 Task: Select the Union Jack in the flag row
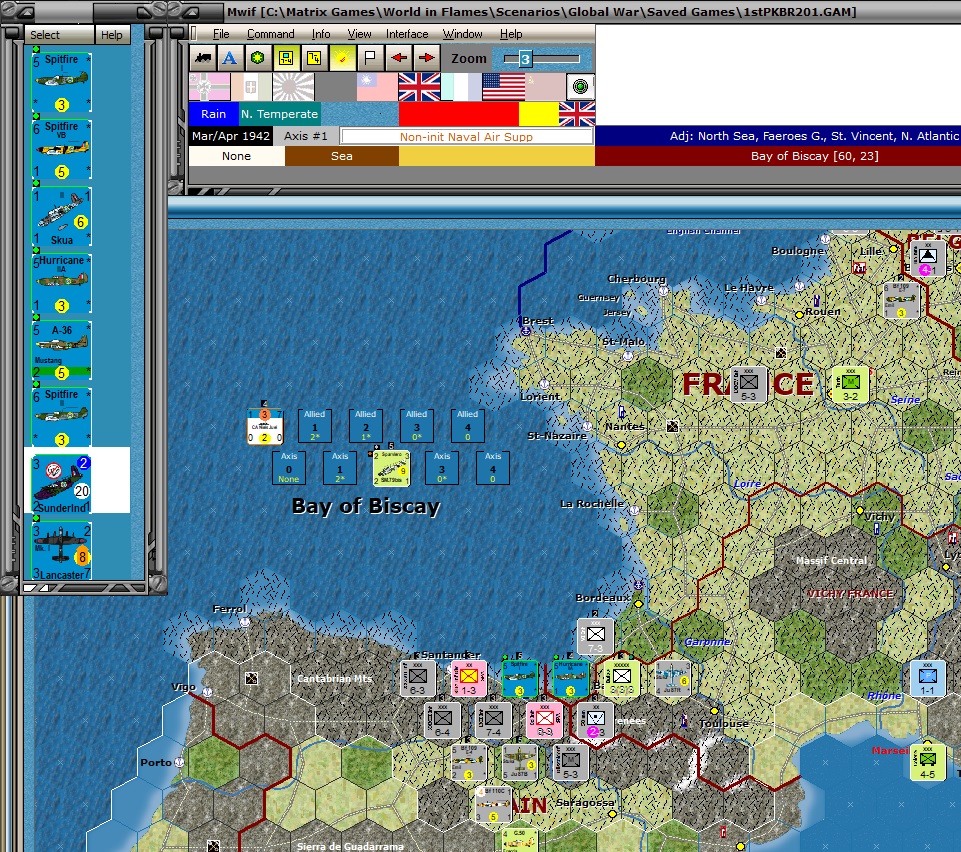coord(419,87)
